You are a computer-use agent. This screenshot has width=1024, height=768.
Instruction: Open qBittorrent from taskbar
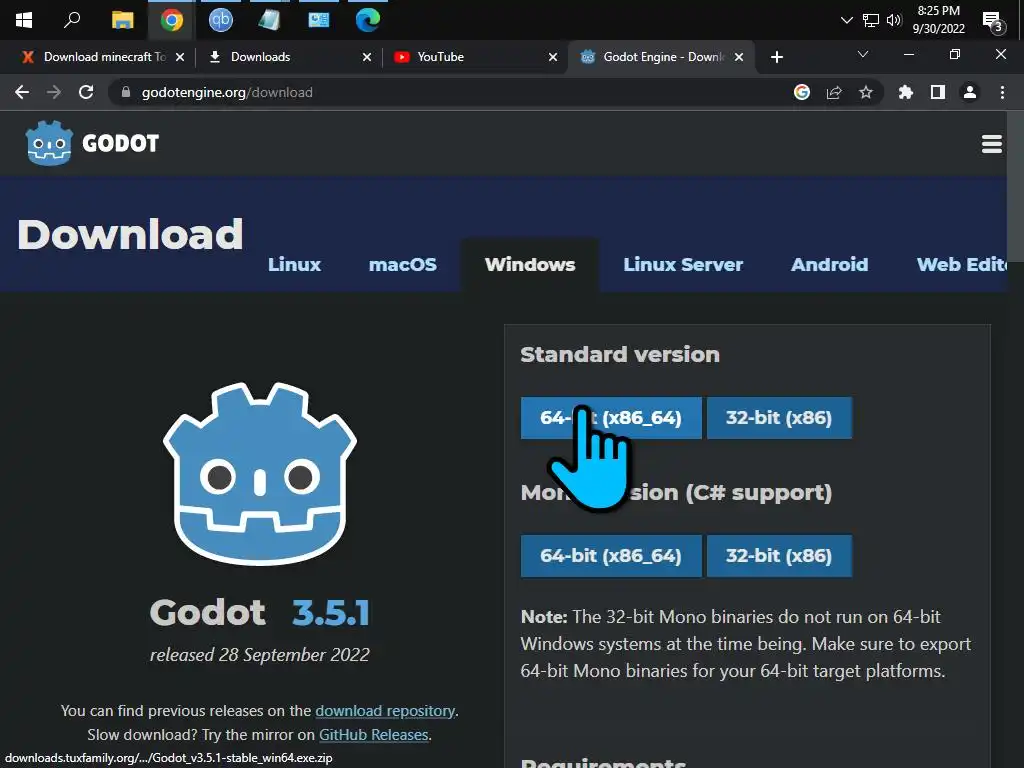[221, 20]
